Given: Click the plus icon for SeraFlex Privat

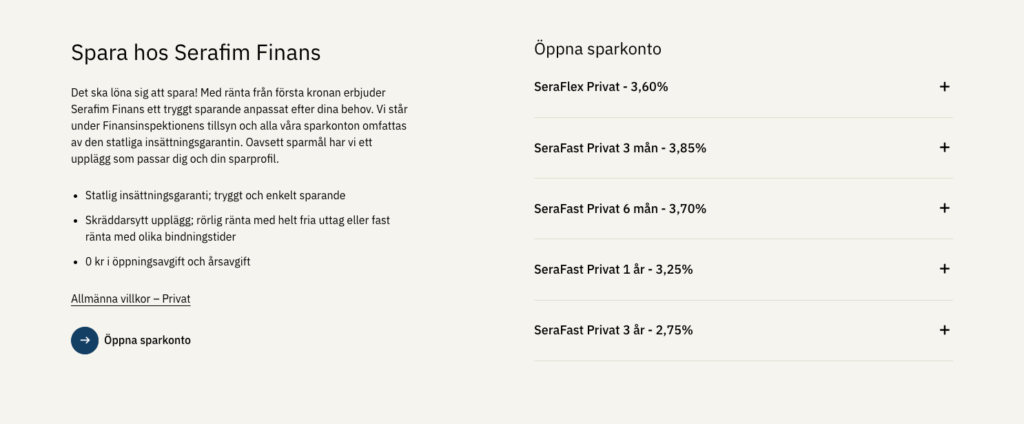Looking at the screenshot, I should (944, 87).
